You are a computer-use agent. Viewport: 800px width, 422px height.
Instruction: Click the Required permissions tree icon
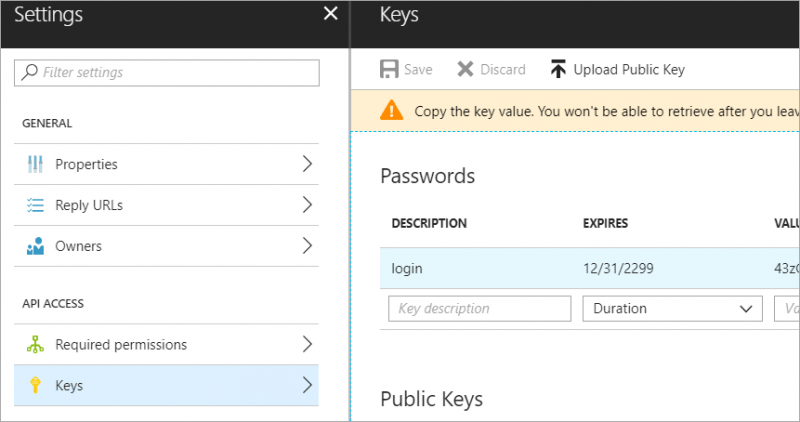(35, 344)
